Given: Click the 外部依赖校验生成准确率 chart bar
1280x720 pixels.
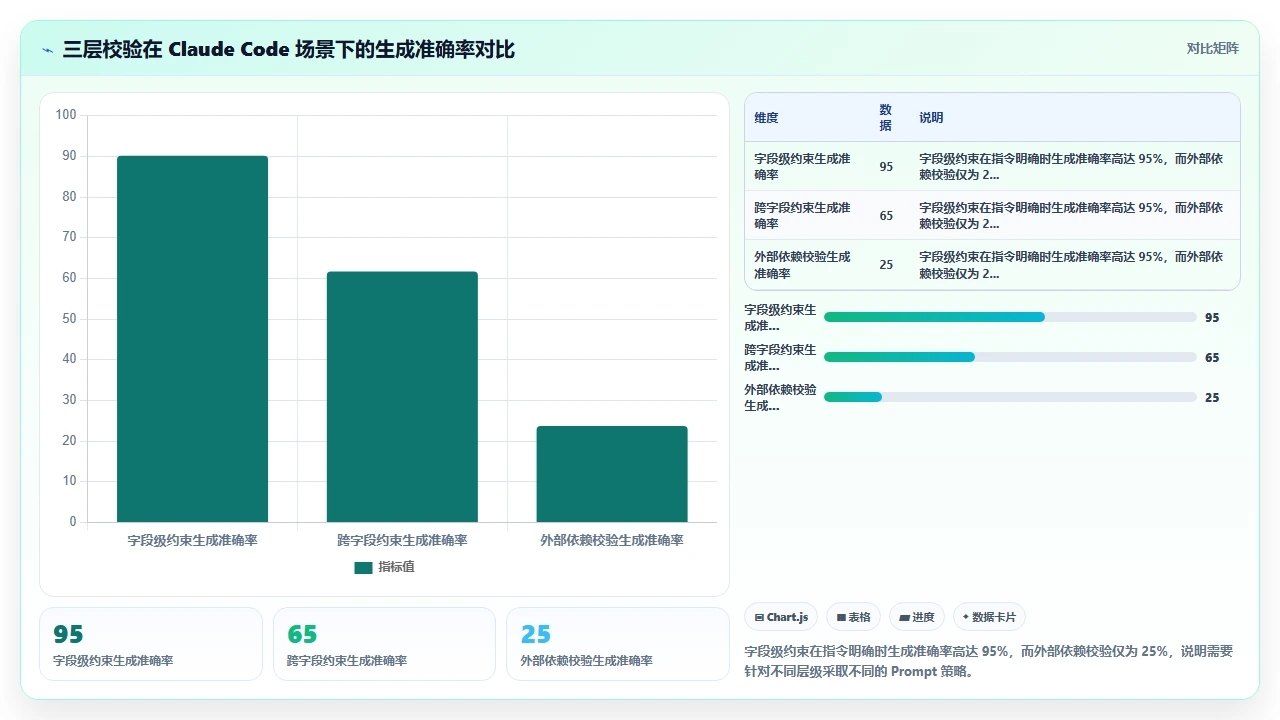Looking at the screenshot, I should (612, 474).
